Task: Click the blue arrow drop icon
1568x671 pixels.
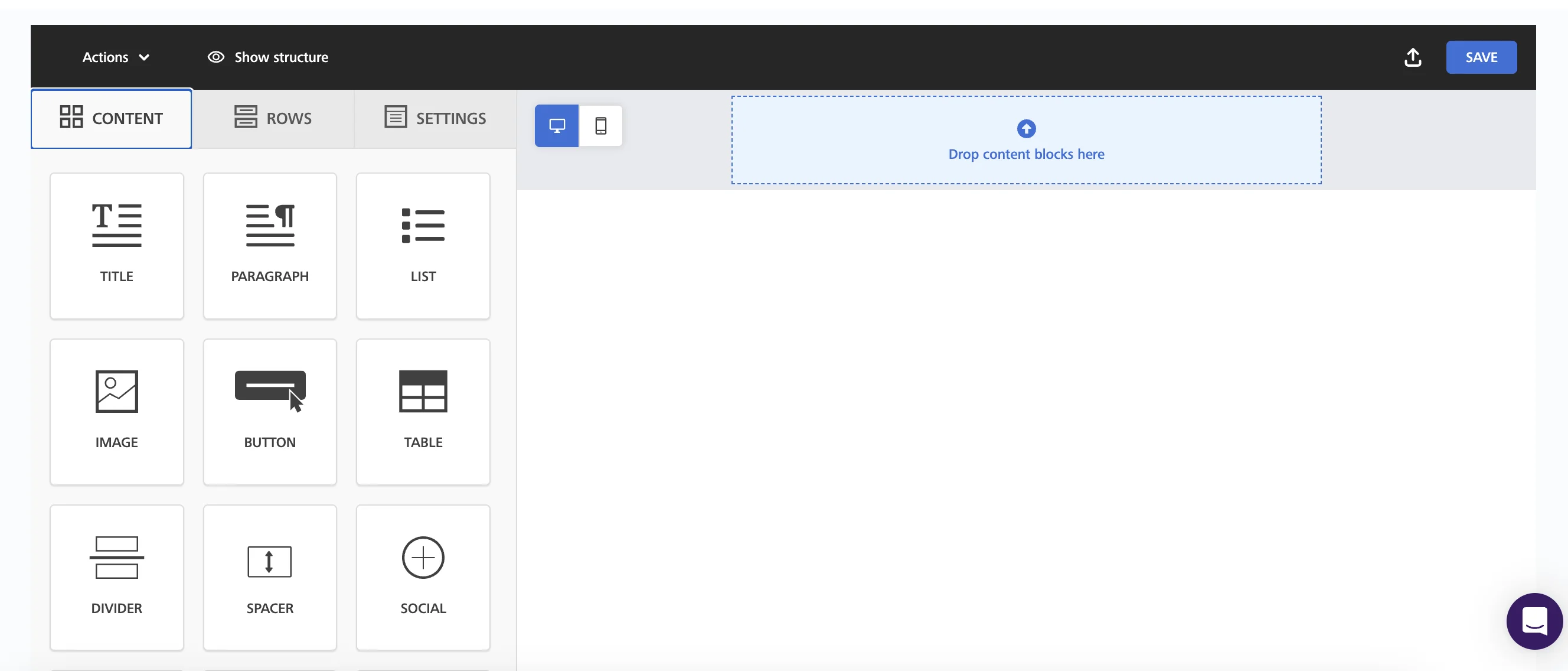Action: tap(1026, 129)
